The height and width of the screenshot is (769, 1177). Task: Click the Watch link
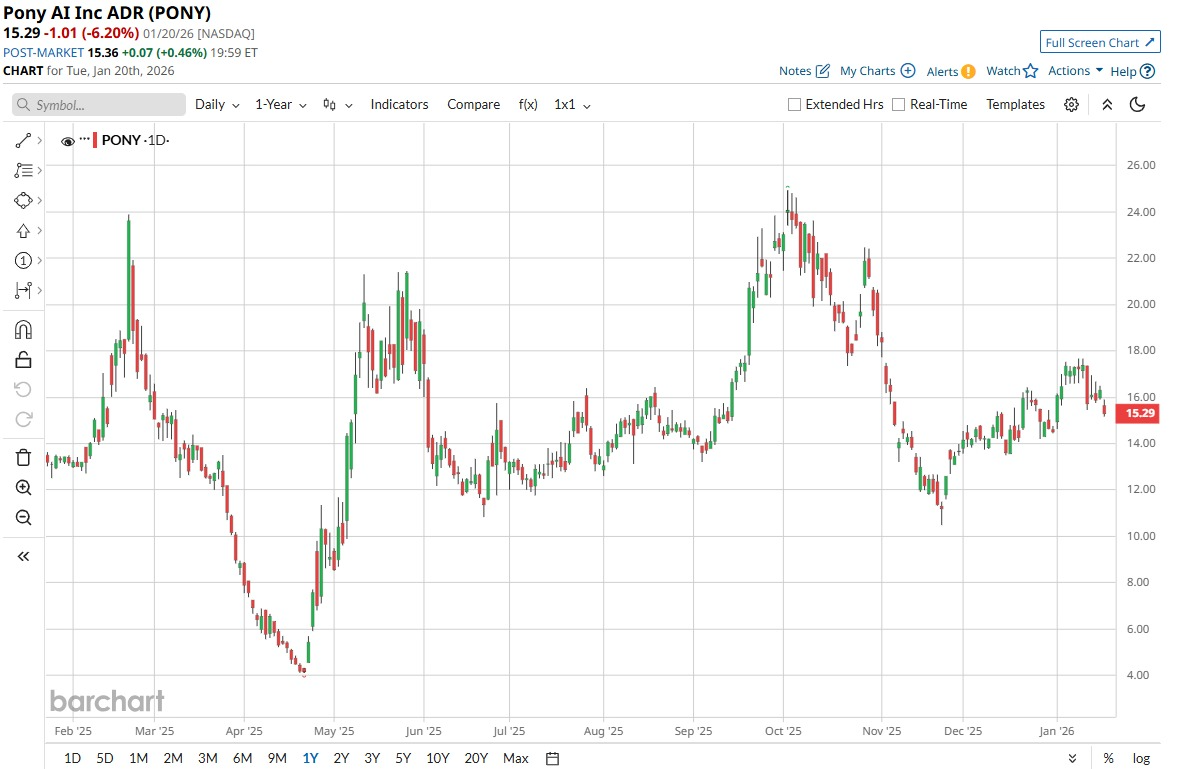(1003, 71)
